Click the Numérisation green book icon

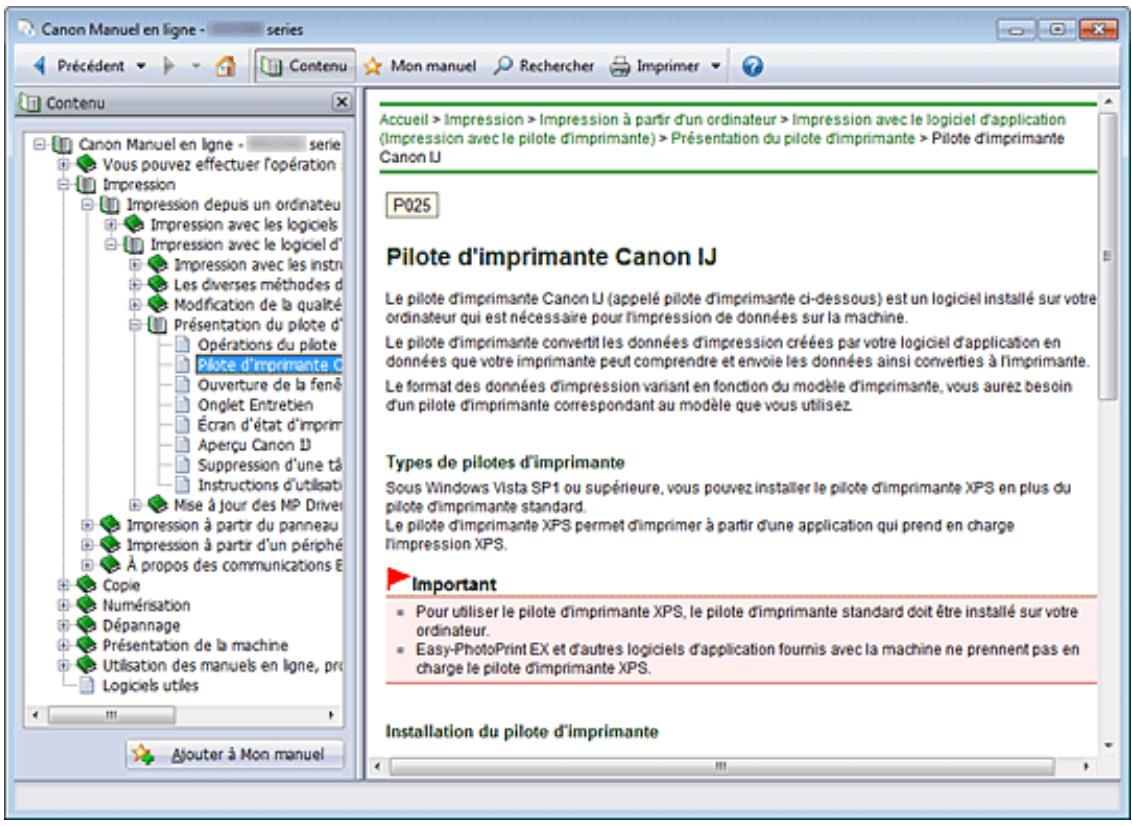(86, 604)
